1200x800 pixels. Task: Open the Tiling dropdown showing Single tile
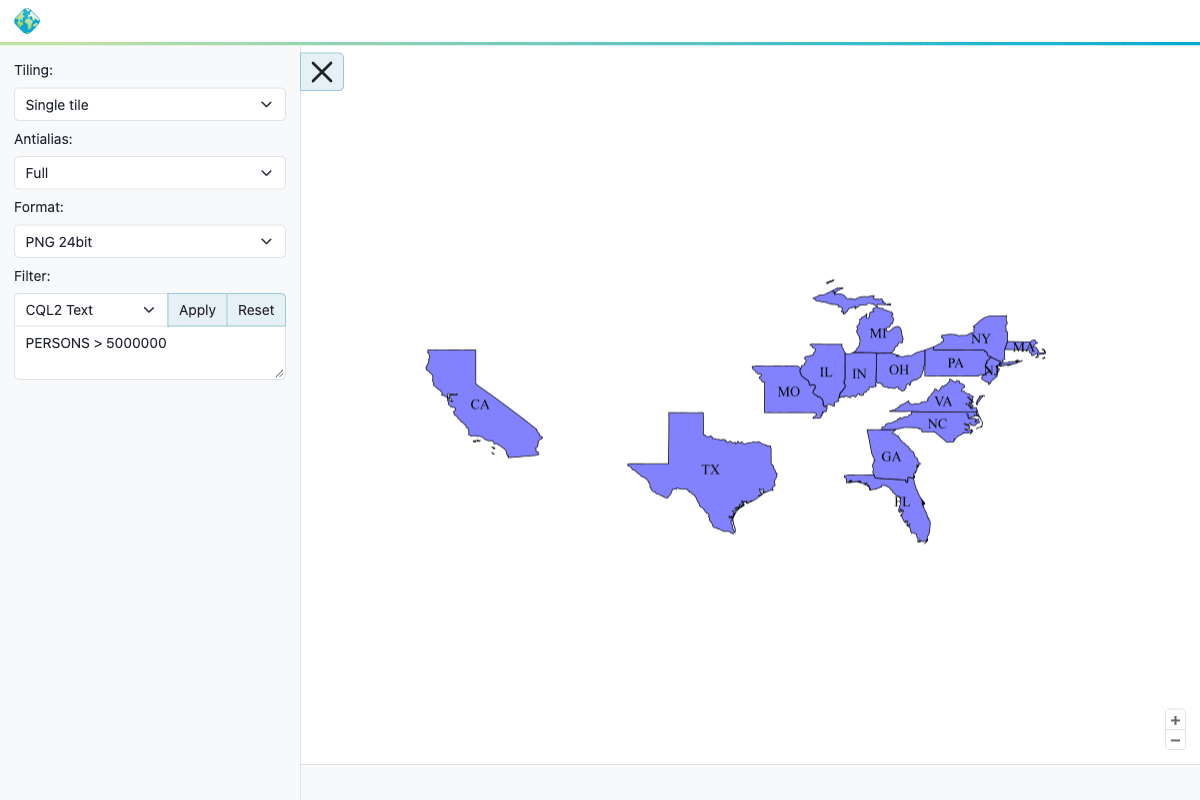pos(150,105)
